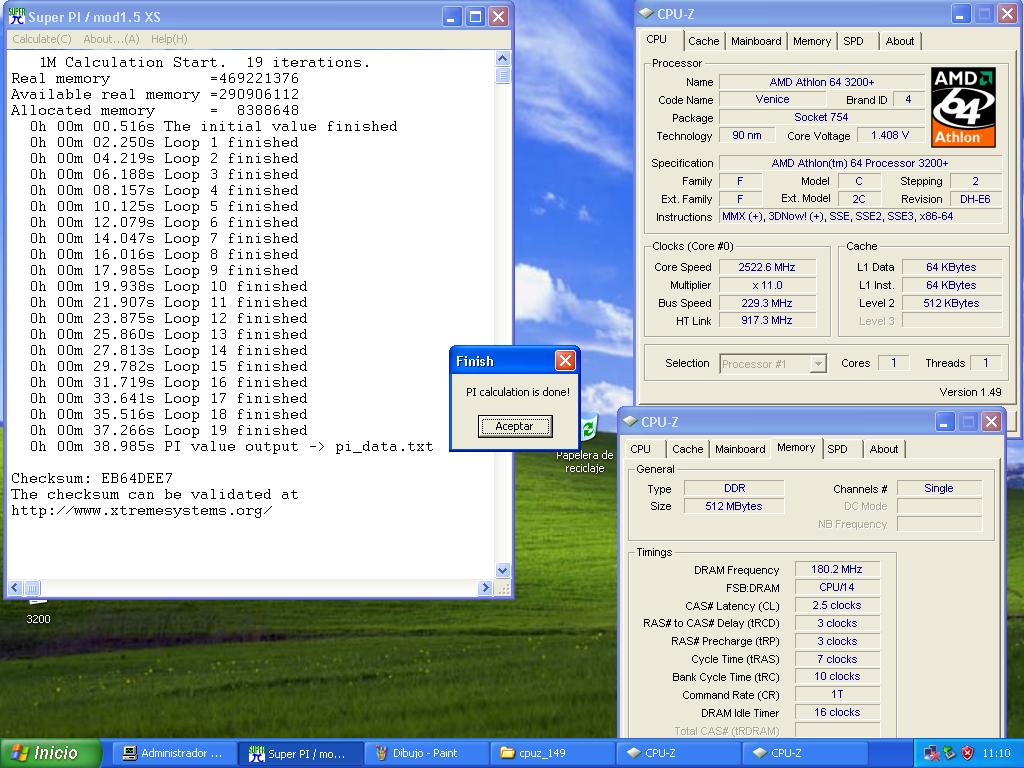Click the 180.2 MHz DRAM Frequency field
The image size is (1024, 768).
tap(837, 569)
